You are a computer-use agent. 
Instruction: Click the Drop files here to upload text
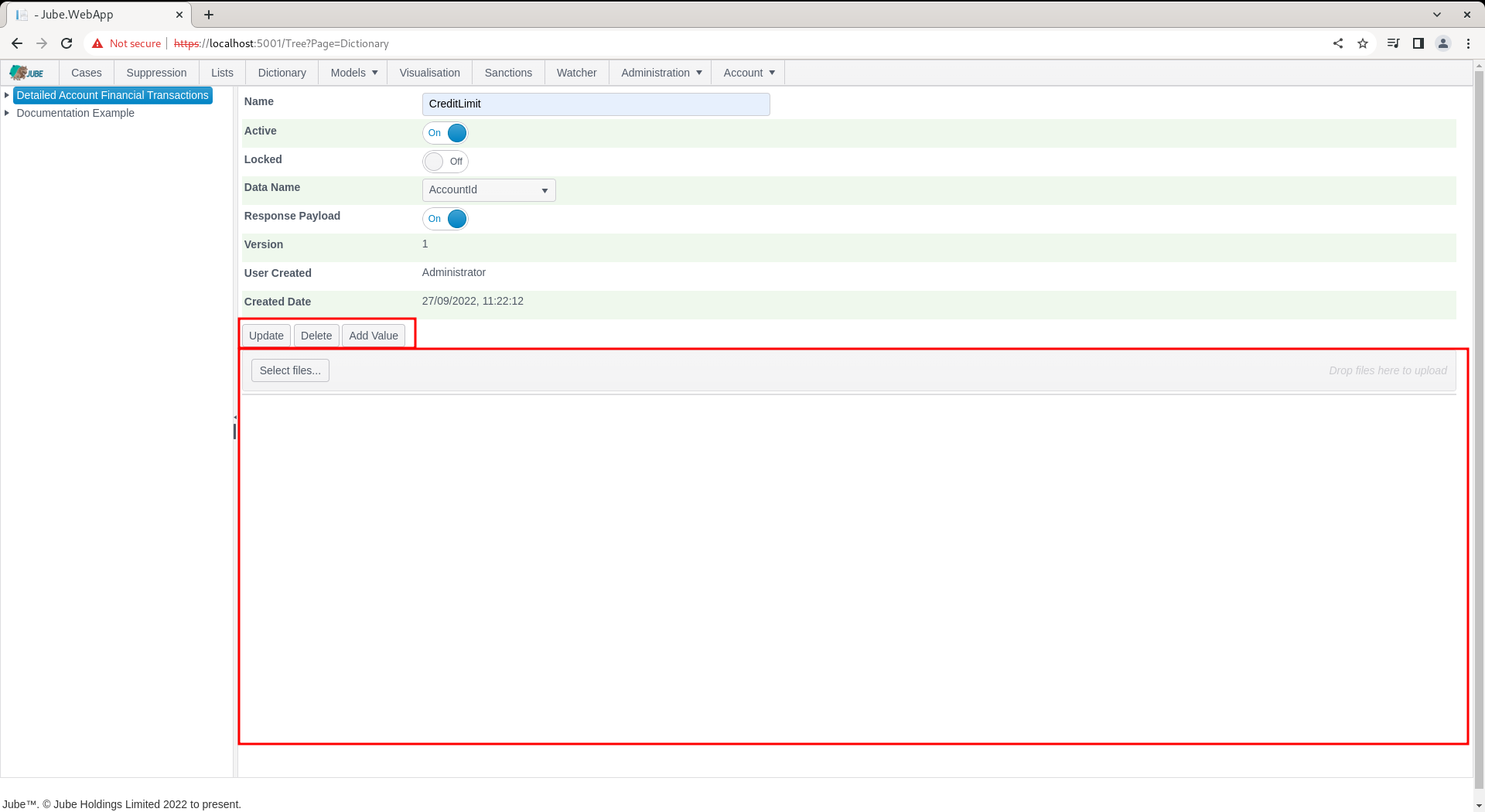point(1388,370)
